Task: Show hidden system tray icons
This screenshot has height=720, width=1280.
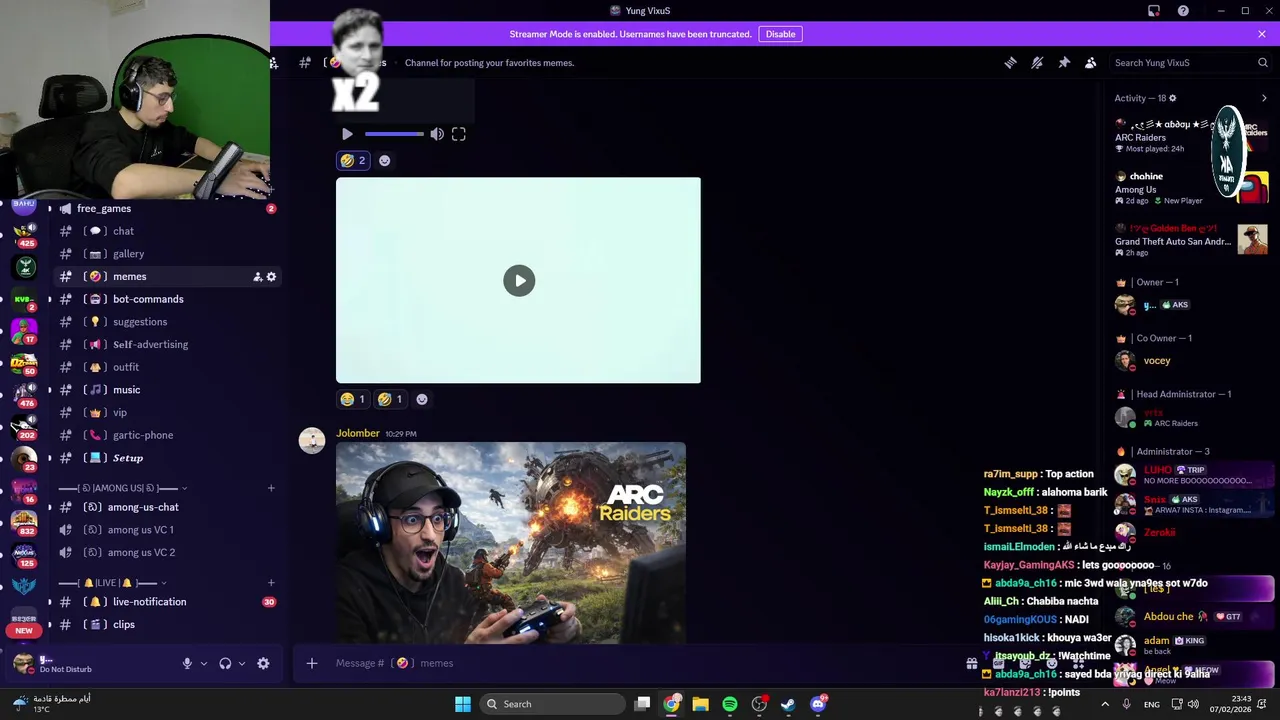Action: (1106, 704)
